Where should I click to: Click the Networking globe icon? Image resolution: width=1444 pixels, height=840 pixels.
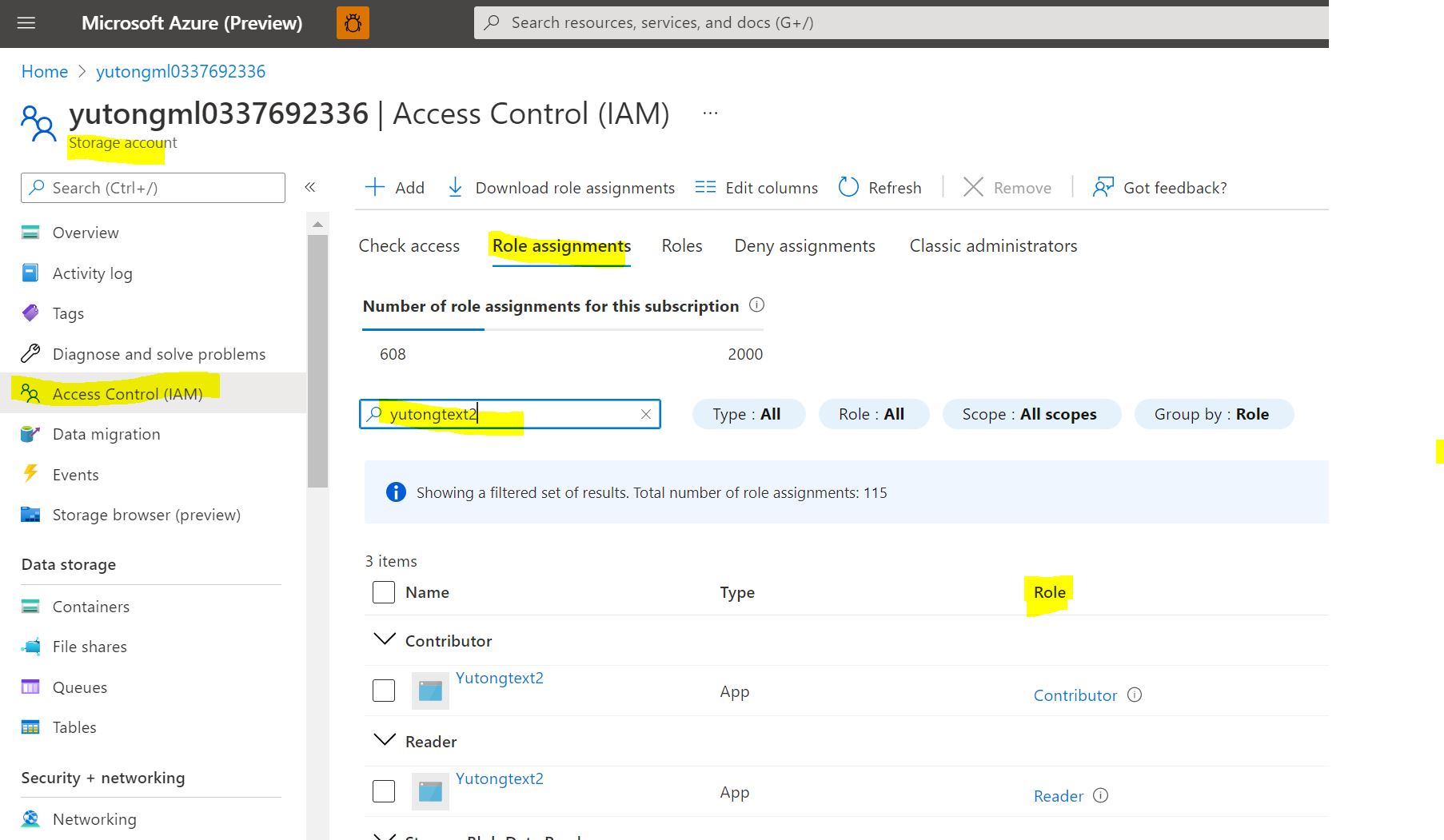click(x=30, y=818)
